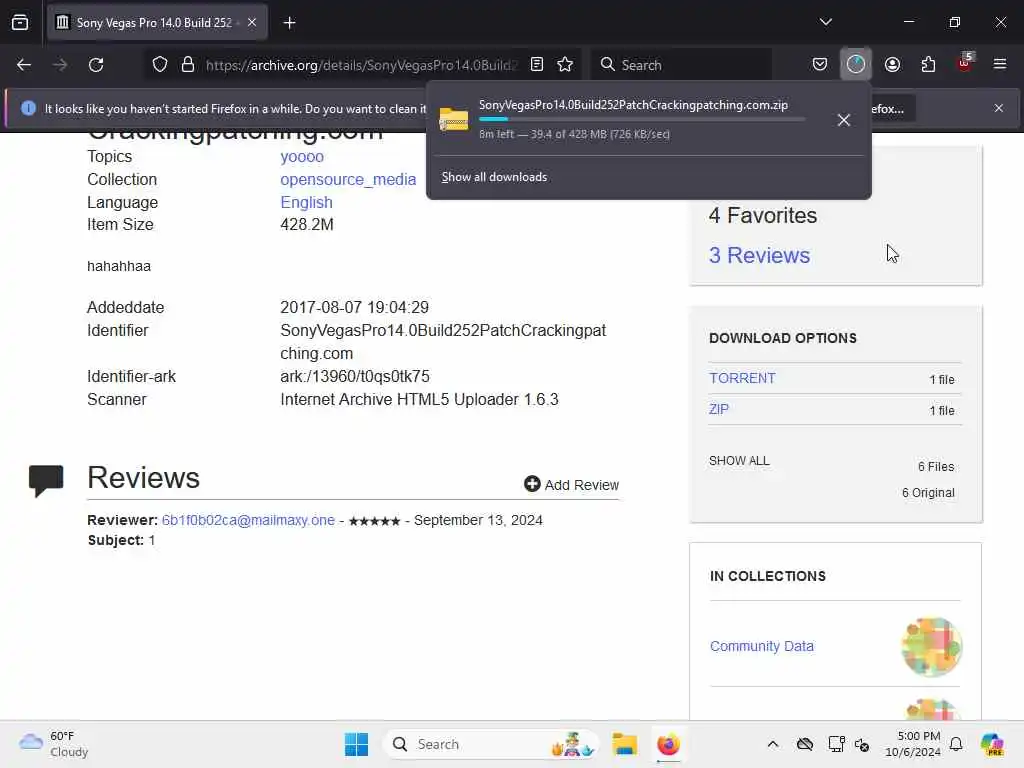1024x768 pixels.
Task: Click the OneDrive tray icon
Action: (805, 744)
